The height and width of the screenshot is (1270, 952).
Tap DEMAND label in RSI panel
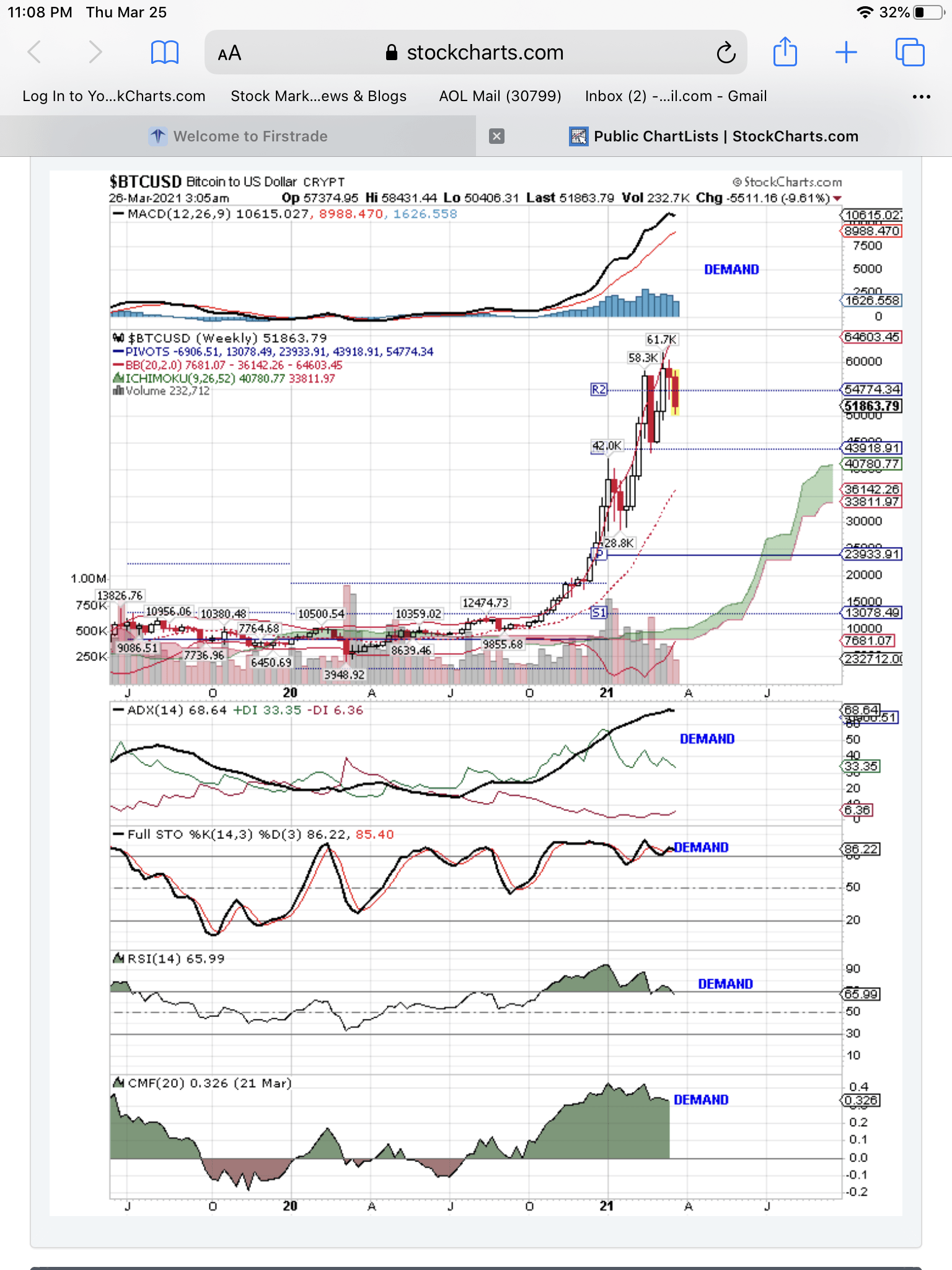[x=725, y=984]
